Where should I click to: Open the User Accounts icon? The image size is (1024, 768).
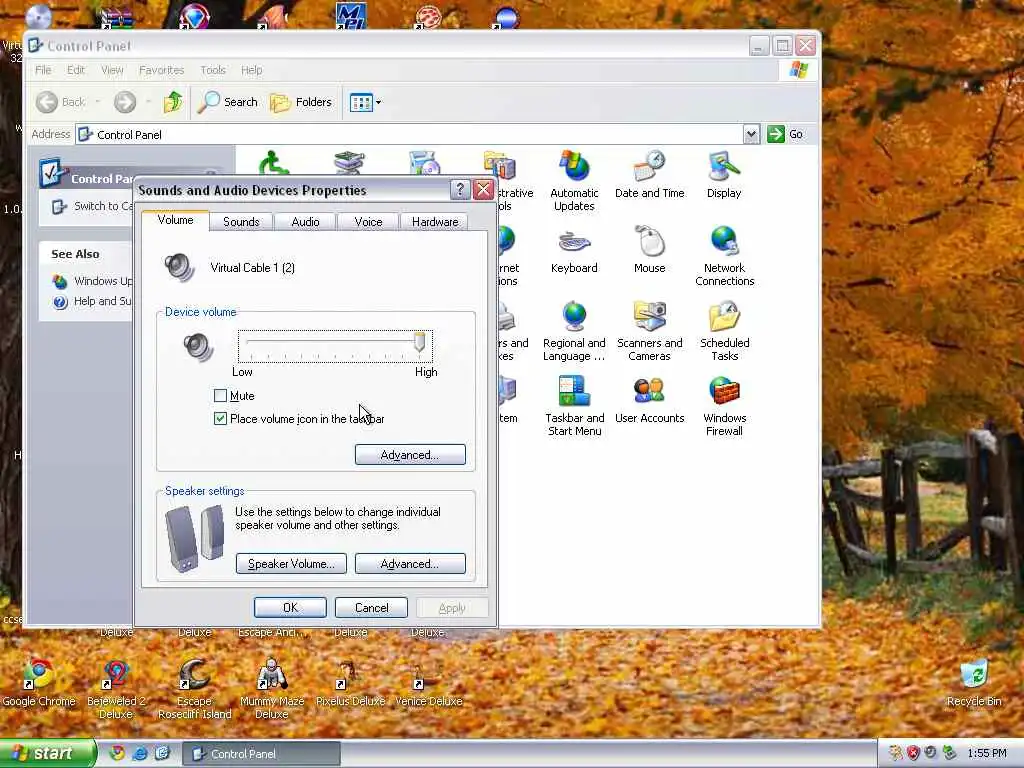[649, 400]
